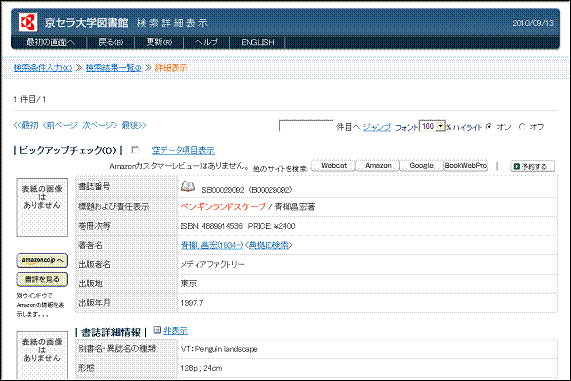Image resolution: width=571 pixels, height=381 pixels.
Task: Search other sites with Google button
Action: pyautogui.click(x=421, y=165)
